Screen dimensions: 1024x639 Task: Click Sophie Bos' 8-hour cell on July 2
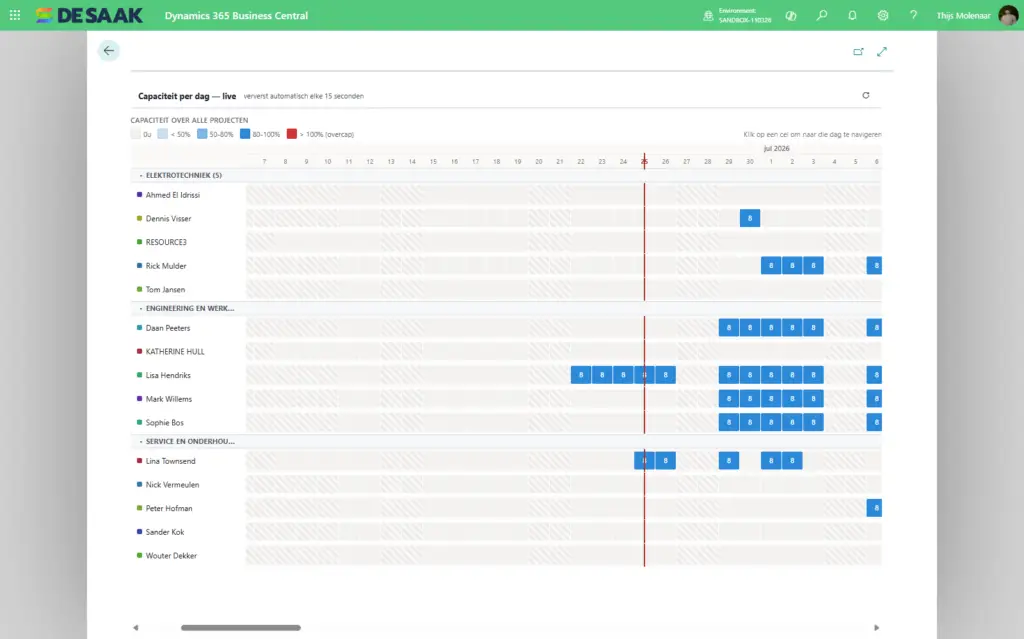click(792, 422)
